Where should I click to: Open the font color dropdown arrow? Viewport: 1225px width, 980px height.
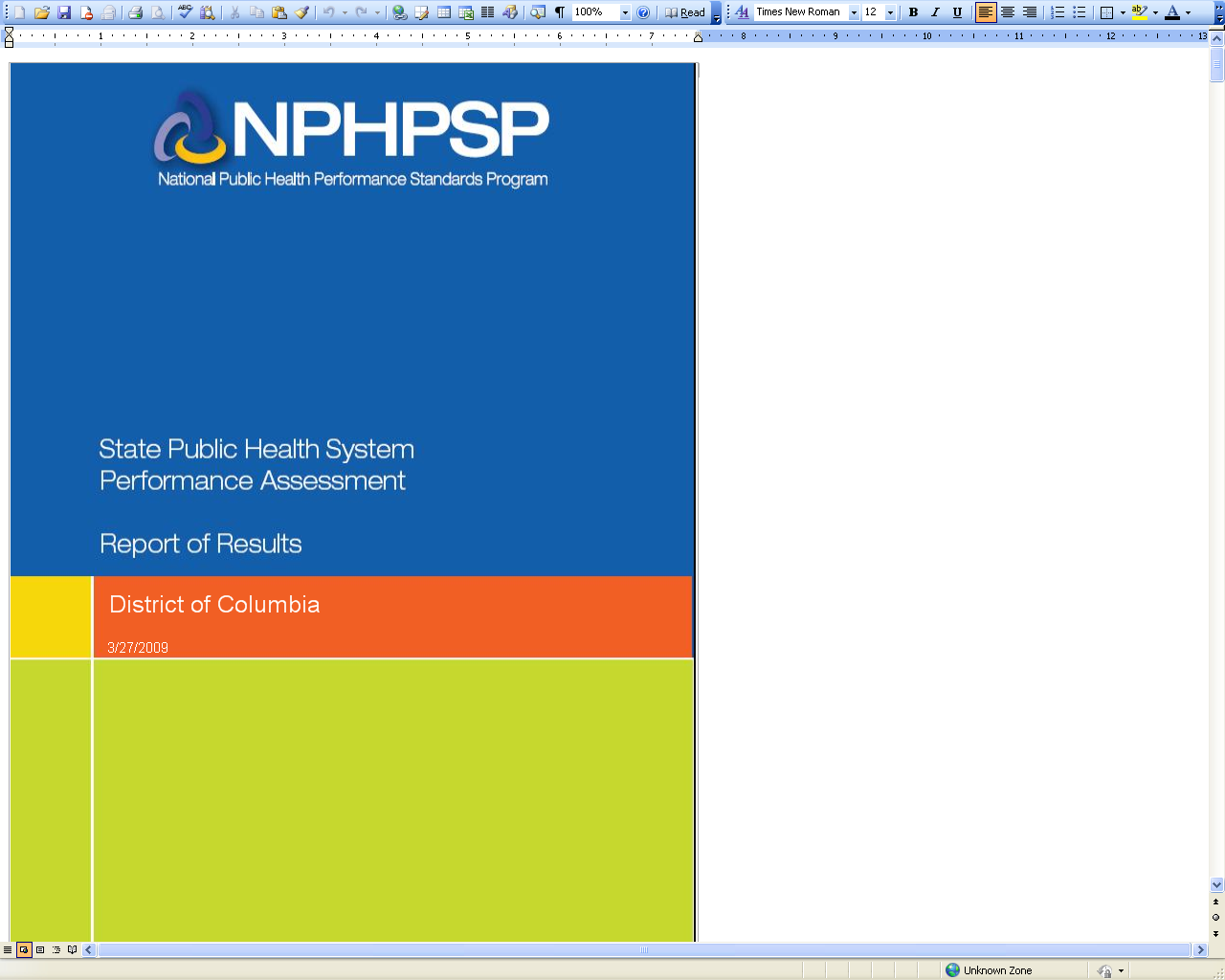(1188, 12)
